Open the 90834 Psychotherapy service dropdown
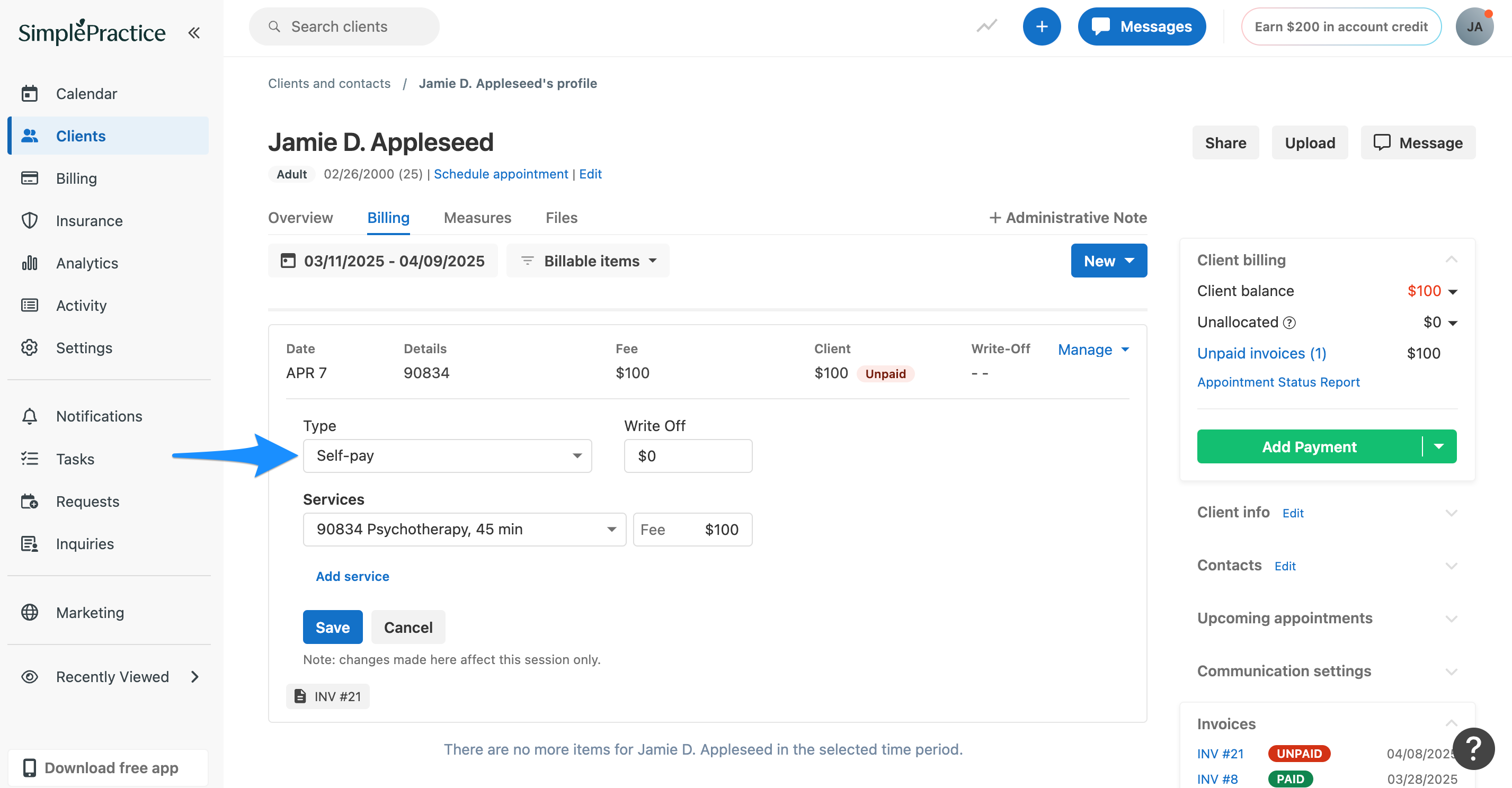Viewport: 1512px width, 788px height. coord(464,529)
